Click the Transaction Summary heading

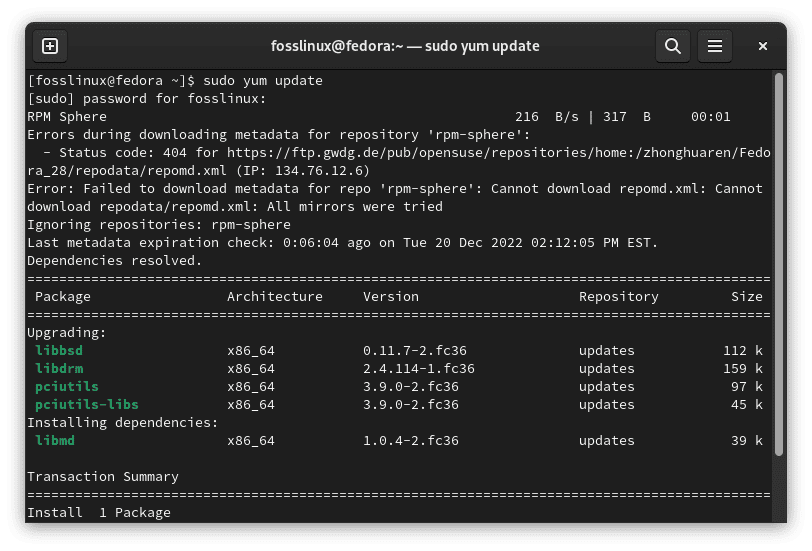pyautogui.click(x=103, y=477)
